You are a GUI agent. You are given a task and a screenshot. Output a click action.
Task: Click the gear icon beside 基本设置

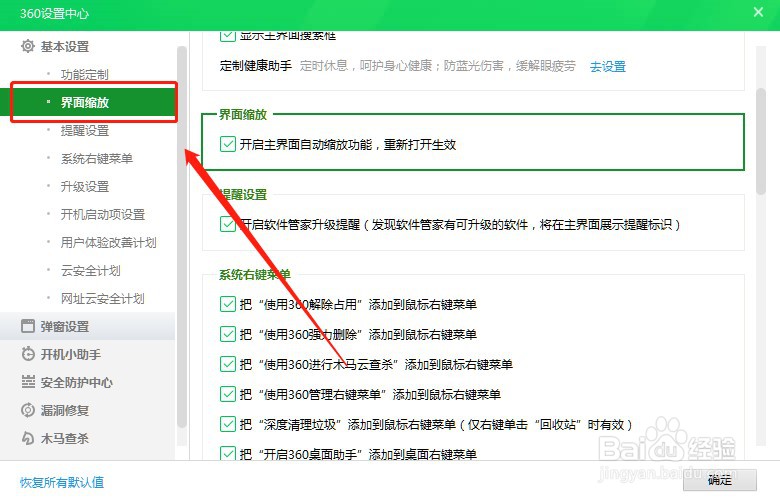point(28,46)
